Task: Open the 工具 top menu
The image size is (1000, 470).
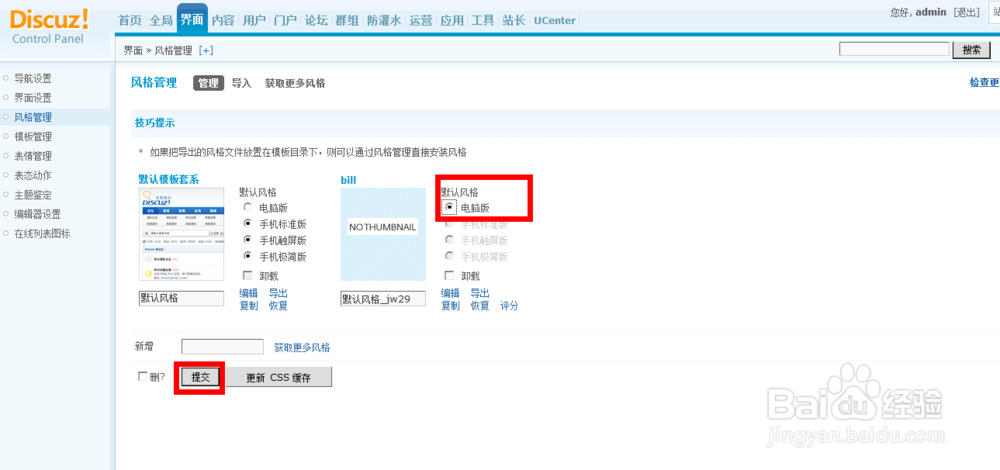Action: [x=483, y=20]
